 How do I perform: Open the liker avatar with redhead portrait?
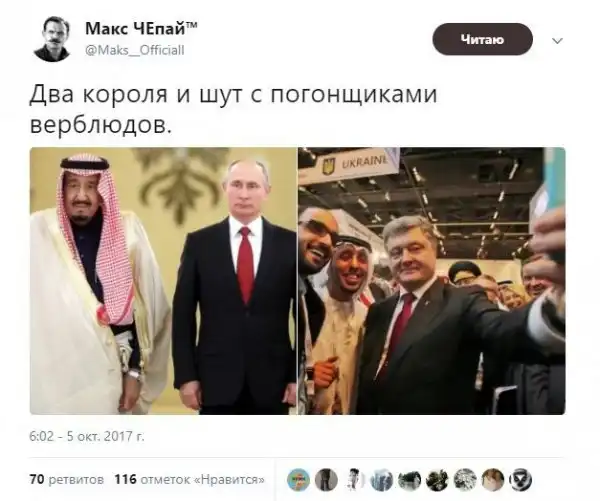(493, 480)
